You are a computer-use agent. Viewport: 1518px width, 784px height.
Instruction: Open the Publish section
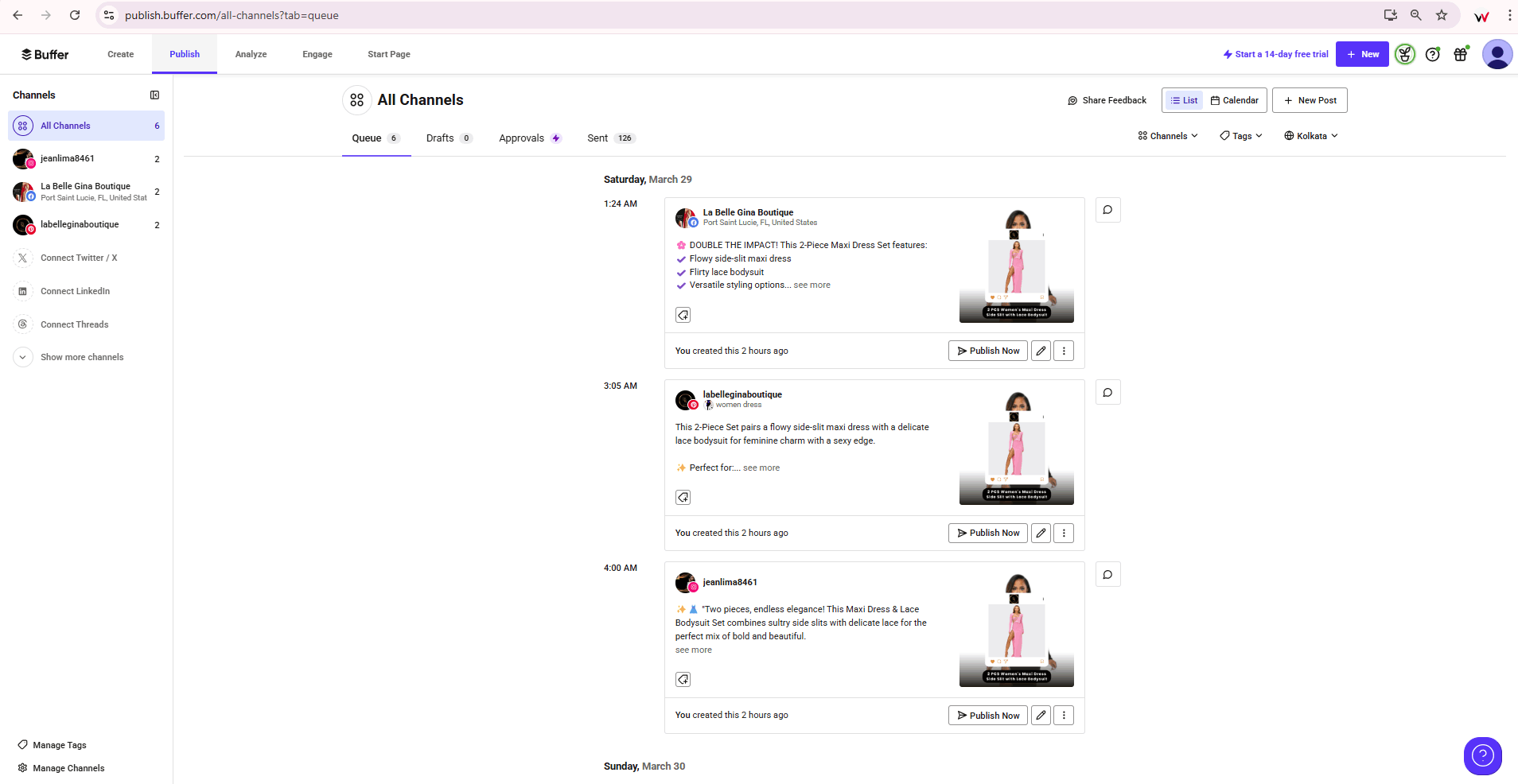185,54
